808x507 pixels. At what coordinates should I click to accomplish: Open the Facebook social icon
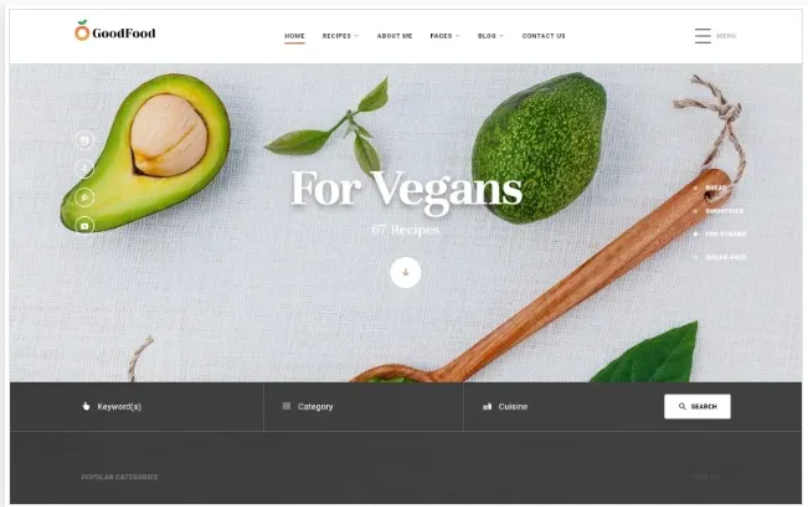coord(85,168)
